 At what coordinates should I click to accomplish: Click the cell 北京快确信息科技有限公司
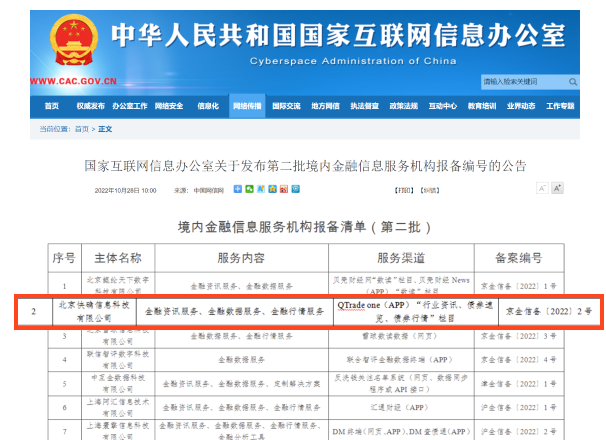click(94, 311)
